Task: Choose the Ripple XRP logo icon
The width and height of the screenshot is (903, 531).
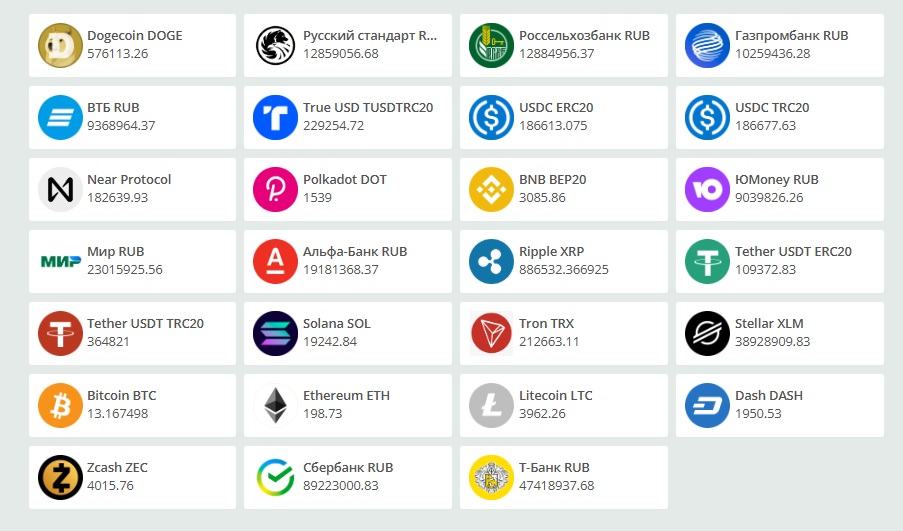Action: [492, 261]
